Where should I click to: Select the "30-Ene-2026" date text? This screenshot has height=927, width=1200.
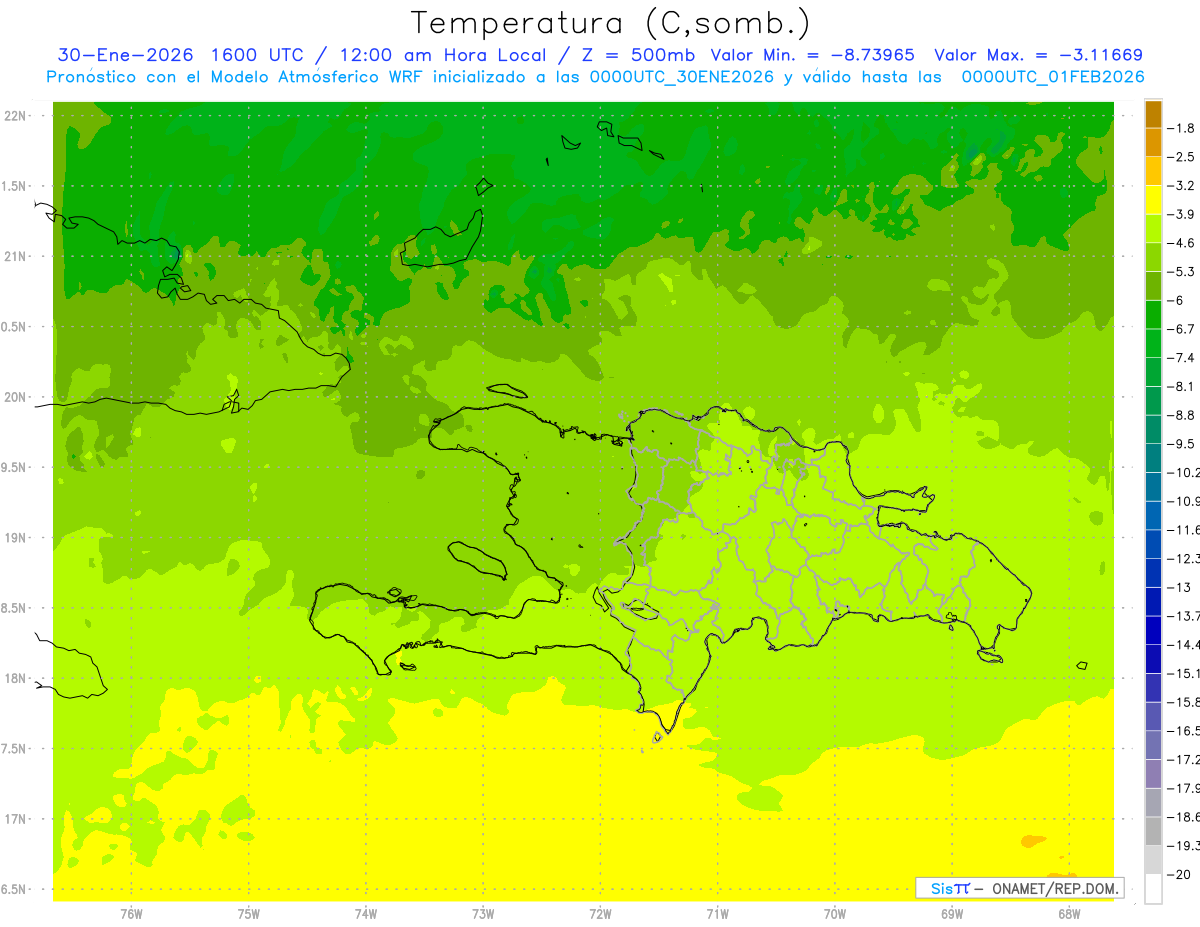tap(124, 55)
